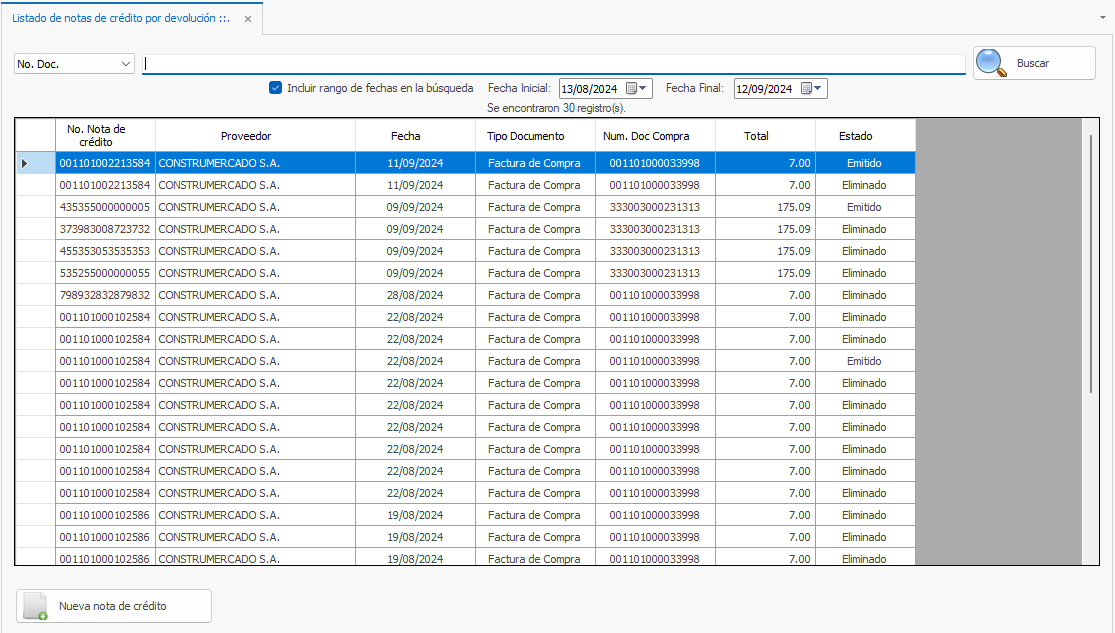Select the Listado de notas de crédito tab
Viewport: 1115px width, 633px height.
click(120, 19)
